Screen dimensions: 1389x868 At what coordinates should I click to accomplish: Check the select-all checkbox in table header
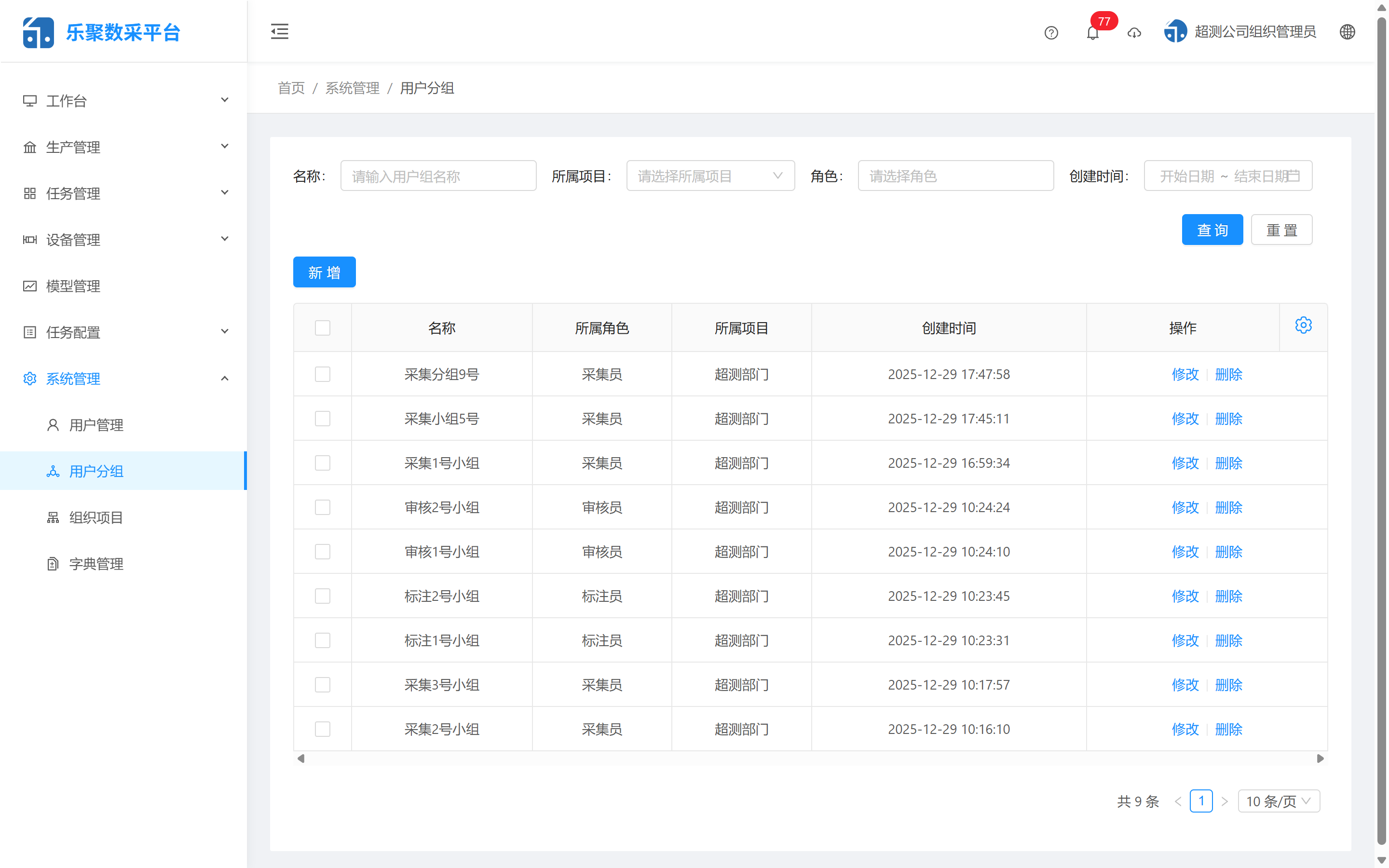[323, 327]
